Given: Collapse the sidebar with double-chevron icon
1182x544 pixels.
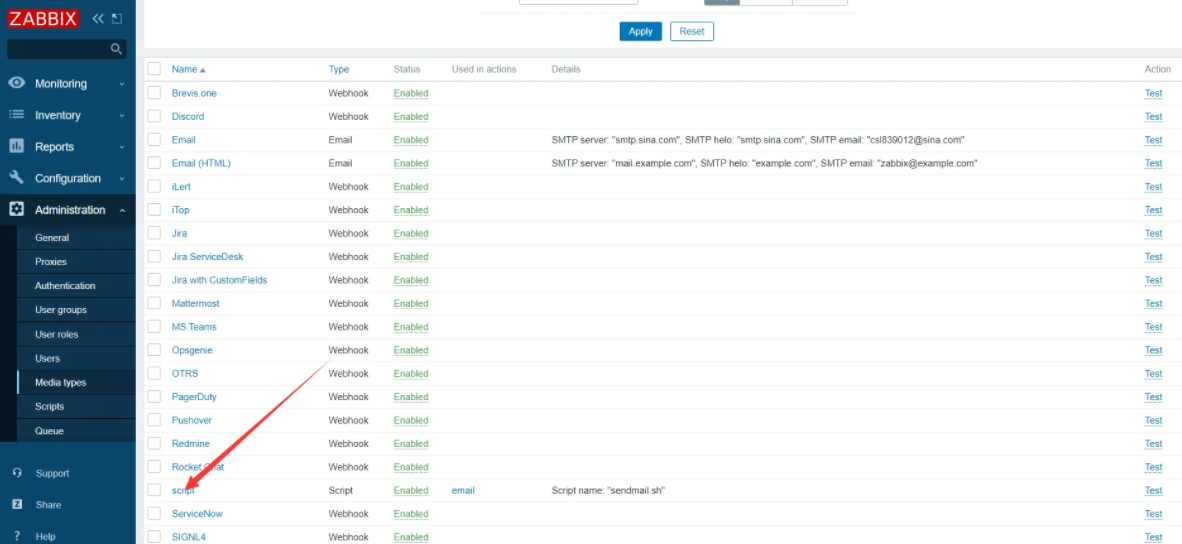Looking at the screenshot, I should pos(98,19).
